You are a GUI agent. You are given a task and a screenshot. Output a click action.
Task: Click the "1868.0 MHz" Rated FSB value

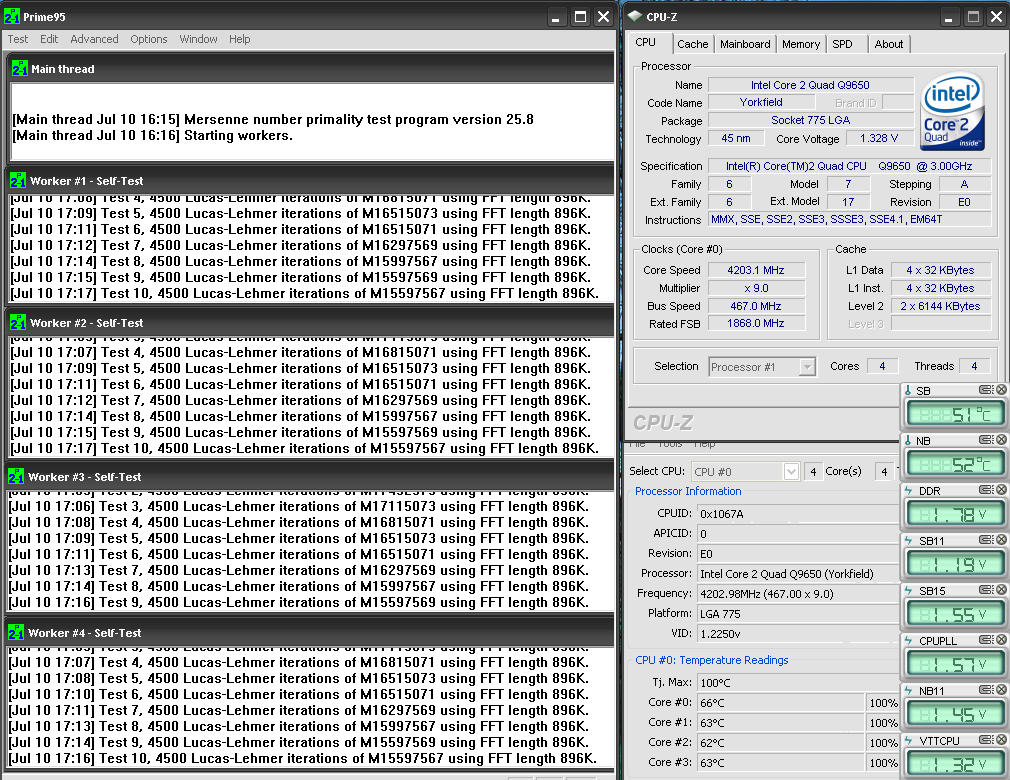click(x=756, y=323)
